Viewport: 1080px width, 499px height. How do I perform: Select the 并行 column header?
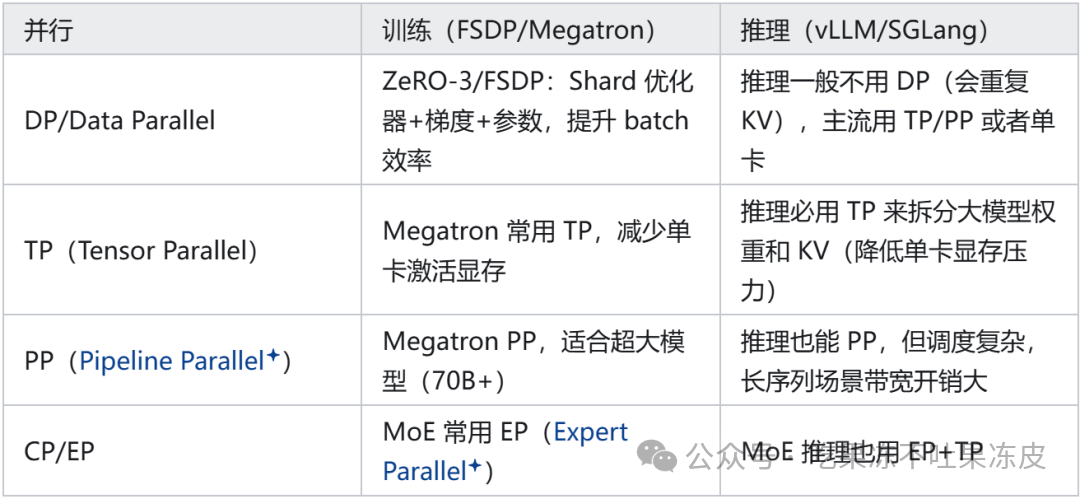tap(48, 32)
